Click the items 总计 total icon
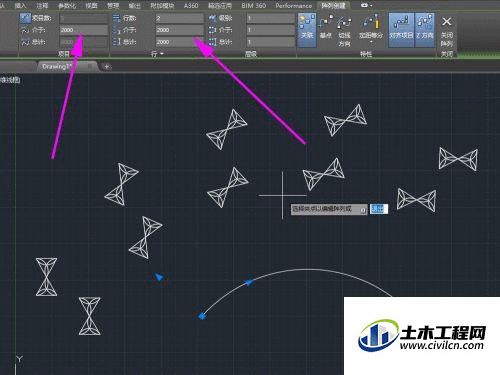500x375 pixels. (25, 42)
